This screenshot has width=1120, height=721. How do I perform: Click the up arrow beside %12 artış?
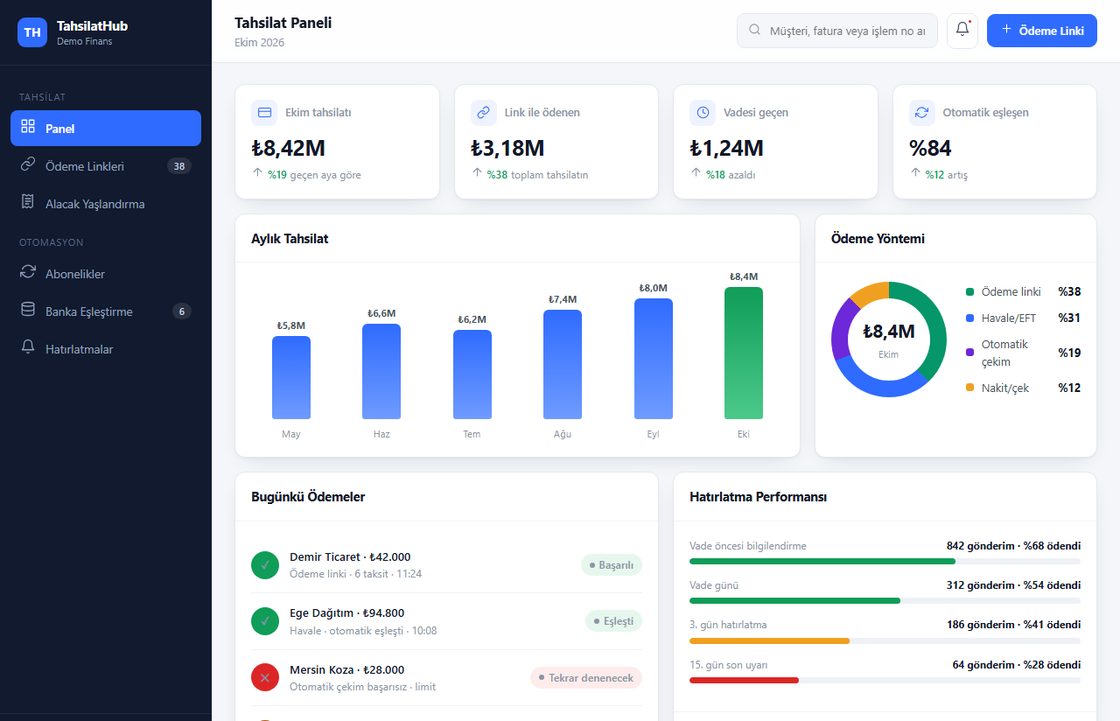(916, 173)
